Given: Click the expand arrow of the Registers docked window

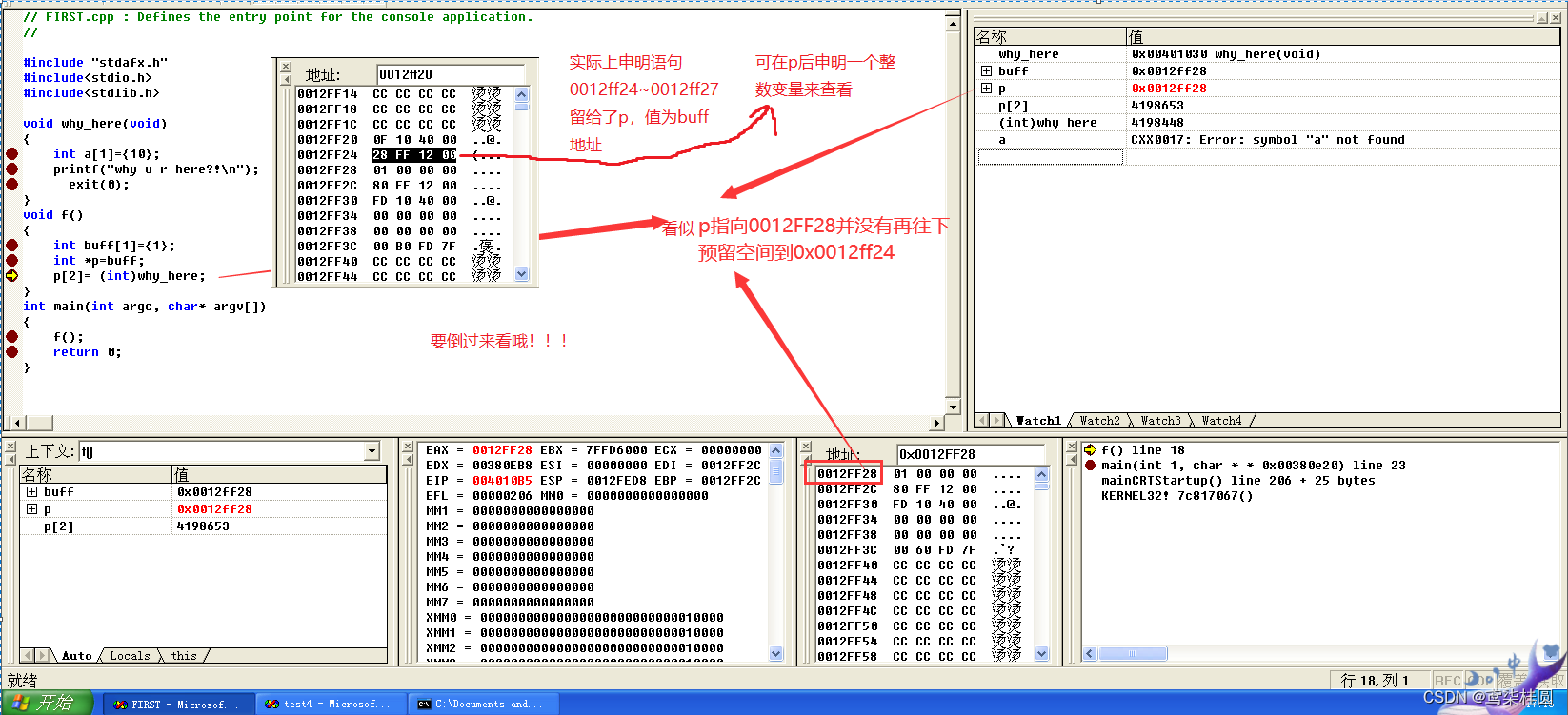Looking at the screenshot, I should (x=407, y=460).
